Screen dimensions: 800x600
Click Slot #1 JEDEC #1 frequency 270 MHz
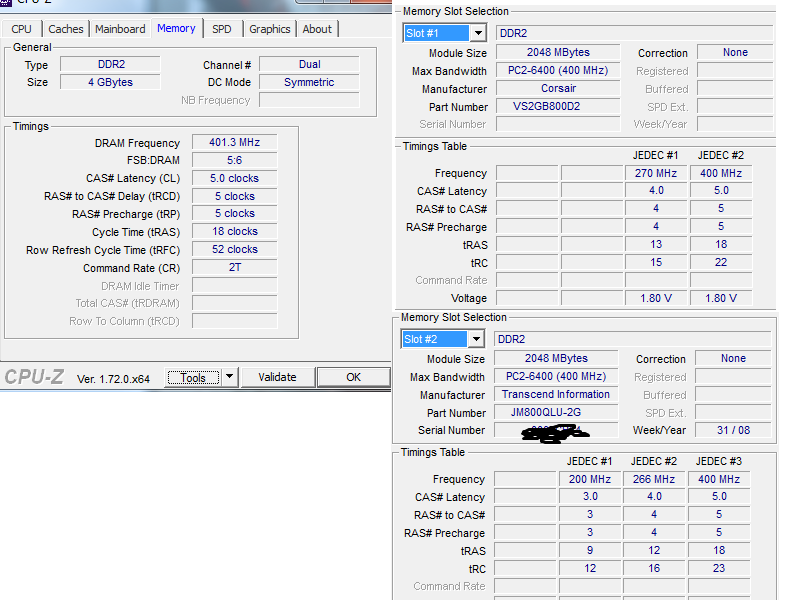tap(656, 173)
